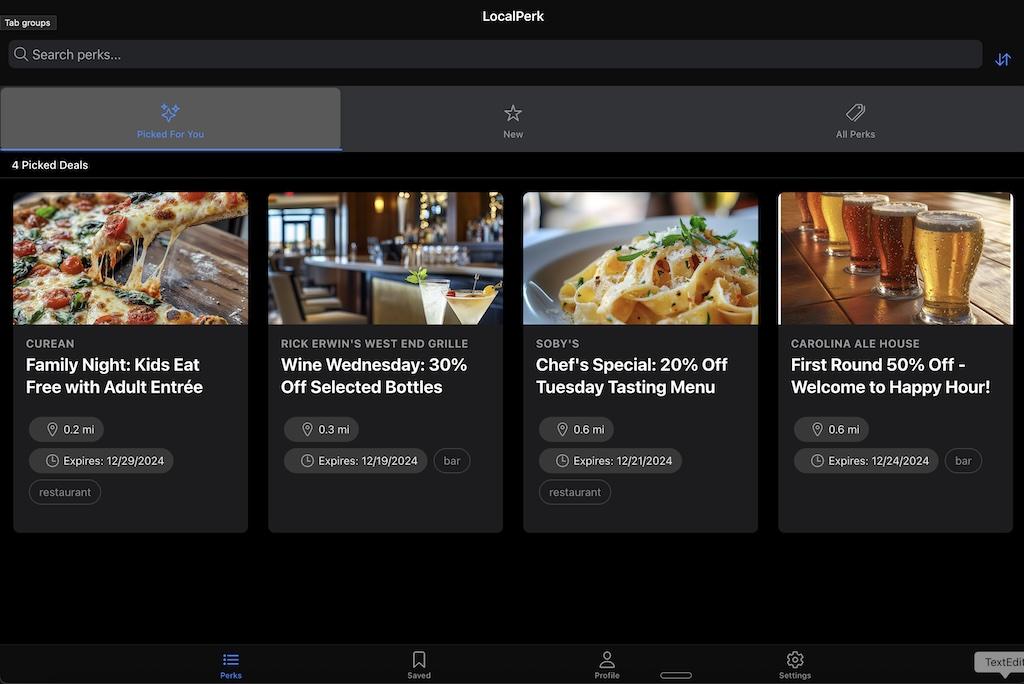1024x684 pixels.
Task: Switch to the New tab
Action: point(513,119)
